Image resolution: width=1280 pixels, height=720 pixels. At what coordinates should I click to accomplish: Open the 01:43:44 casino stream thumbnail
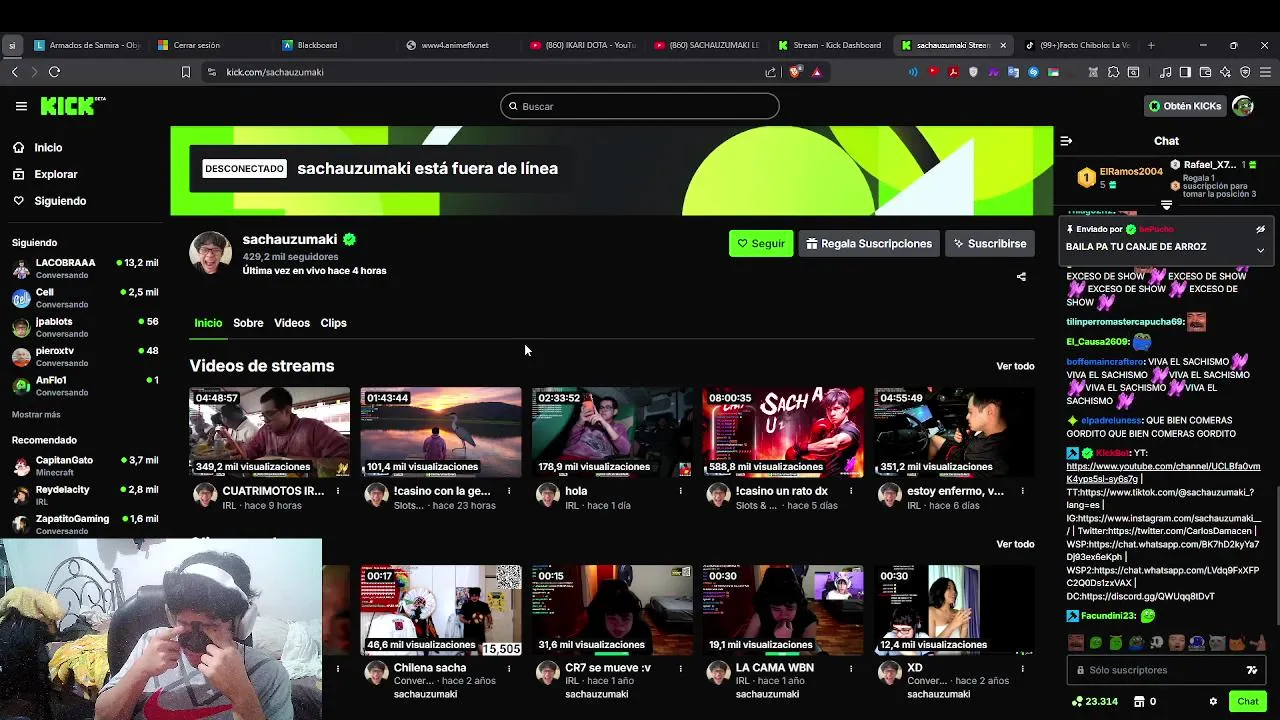[441, 432]
